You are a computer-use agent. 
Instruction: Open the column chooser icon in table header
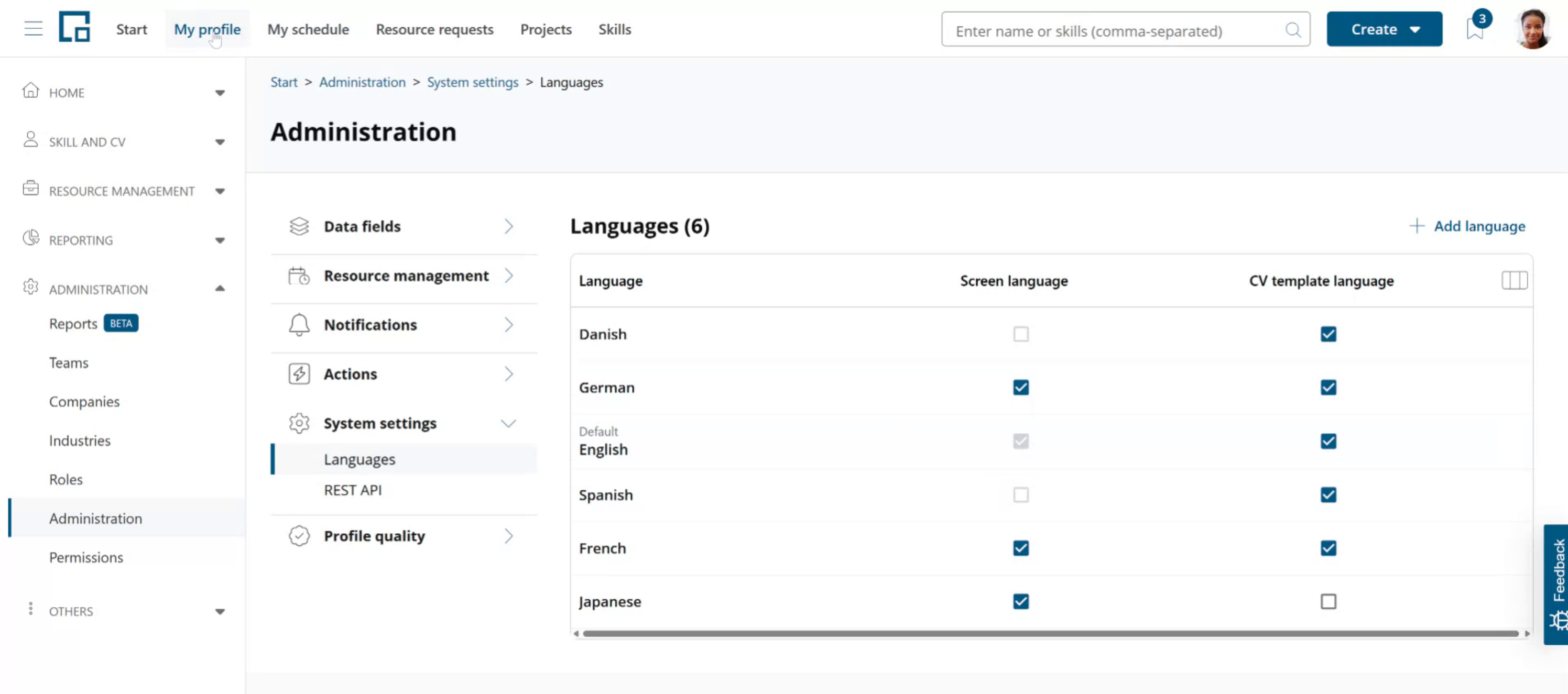[x=1514, y=280]
